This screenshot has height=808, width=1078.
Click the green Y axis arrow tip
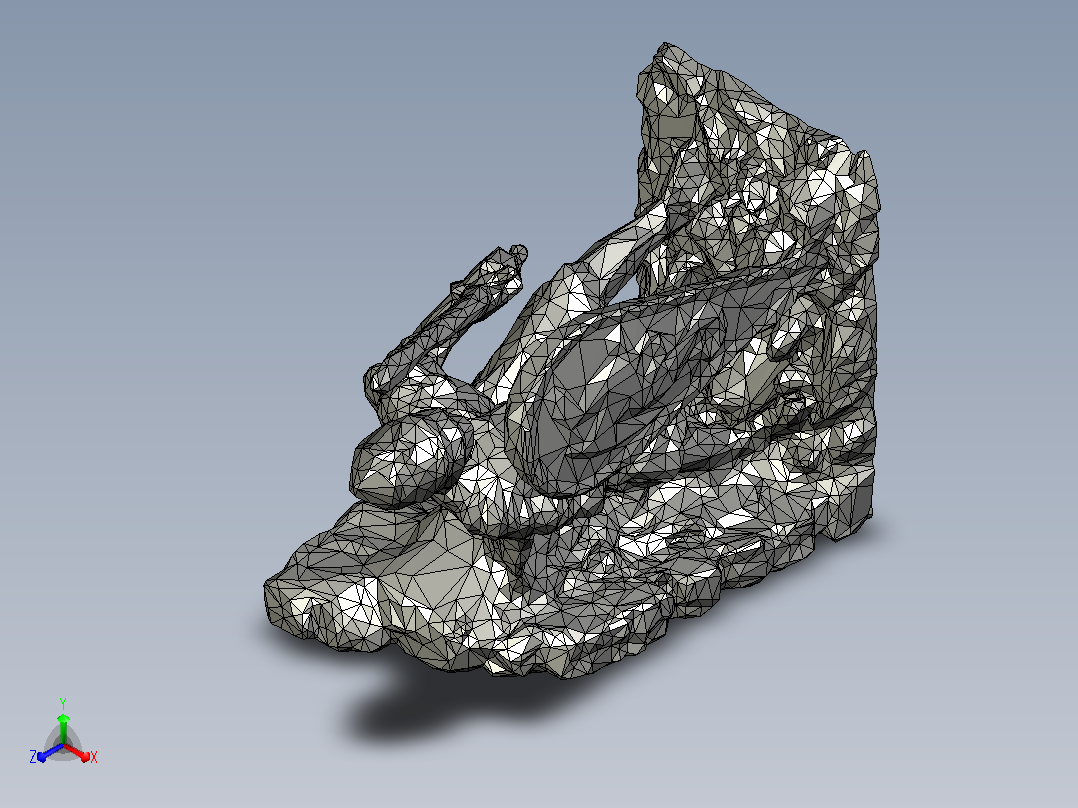(x=63, y=718)
